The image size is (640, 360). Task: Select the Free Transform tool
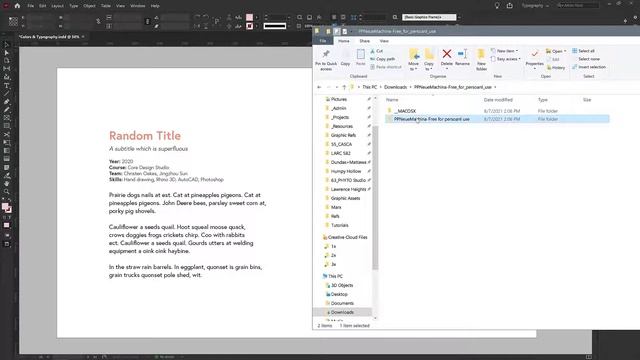click(7, 143)
